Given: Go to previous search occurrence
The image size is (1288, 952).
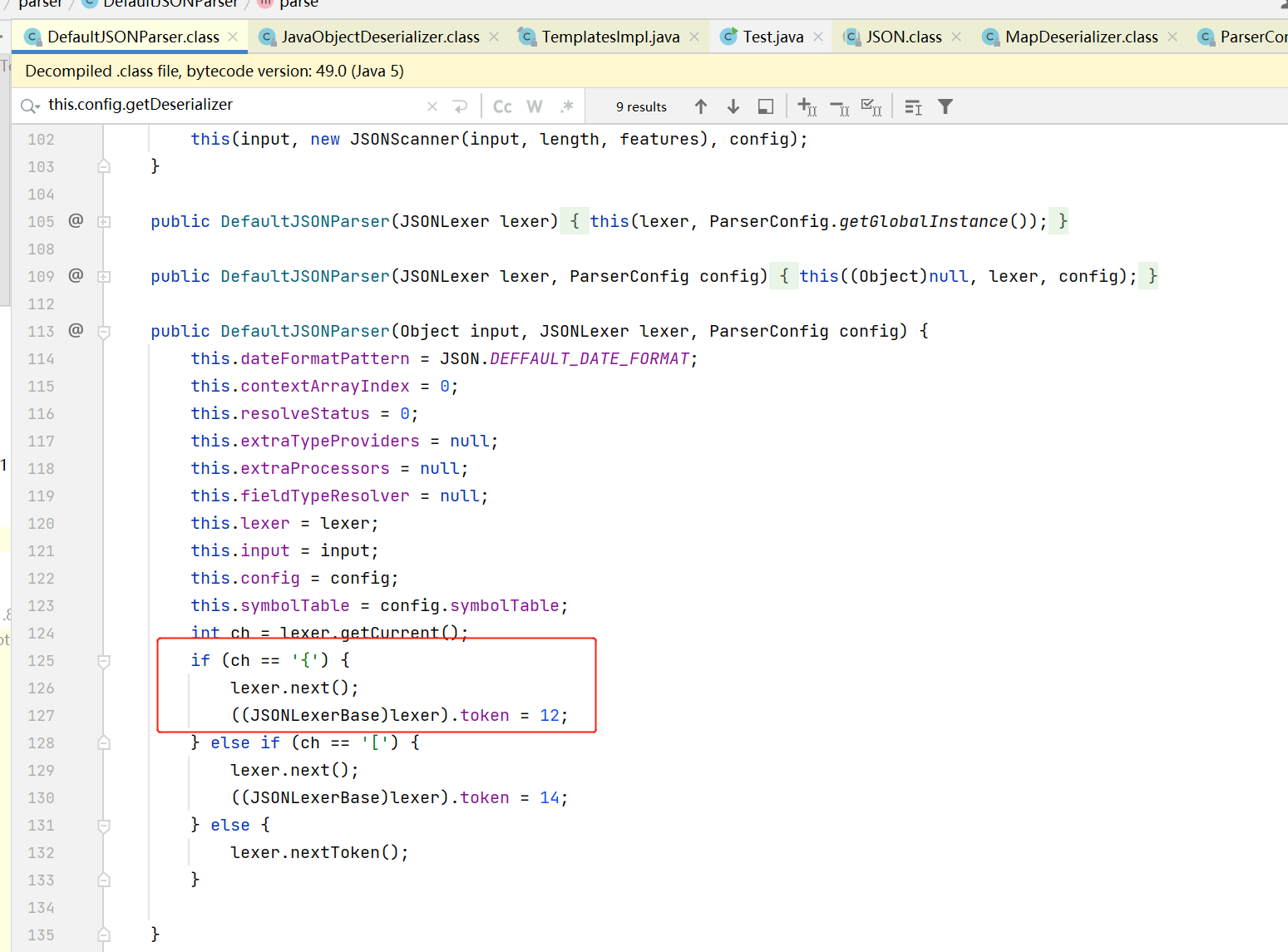Looking at the screenshot, I should click(701, 106).
